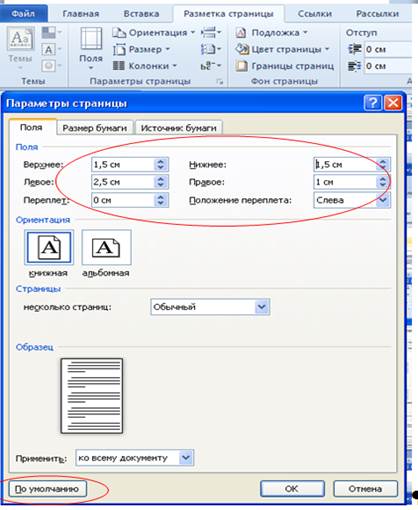Click the Левое margin value field

[123, 182]
